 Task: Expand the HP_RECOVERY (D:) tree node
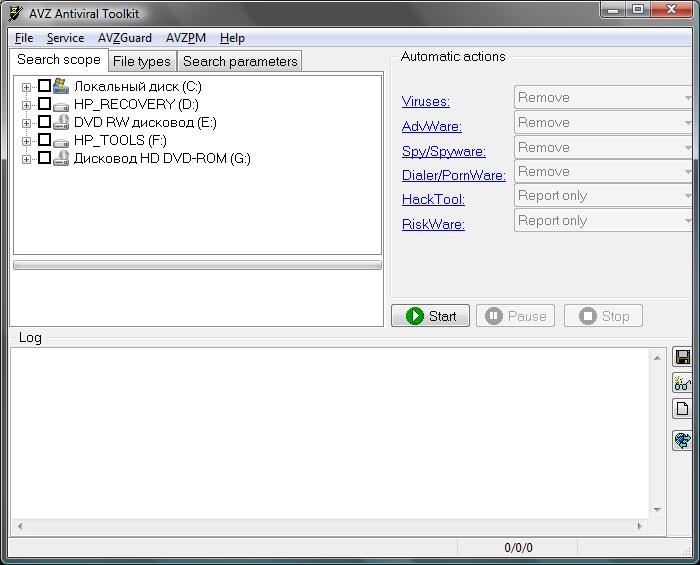(x=26, y=105)
